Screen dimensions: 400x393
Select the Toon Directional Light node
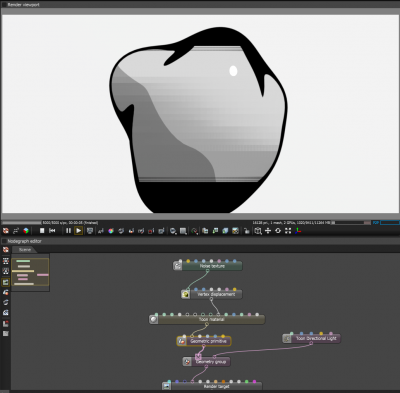pos(312,338)
